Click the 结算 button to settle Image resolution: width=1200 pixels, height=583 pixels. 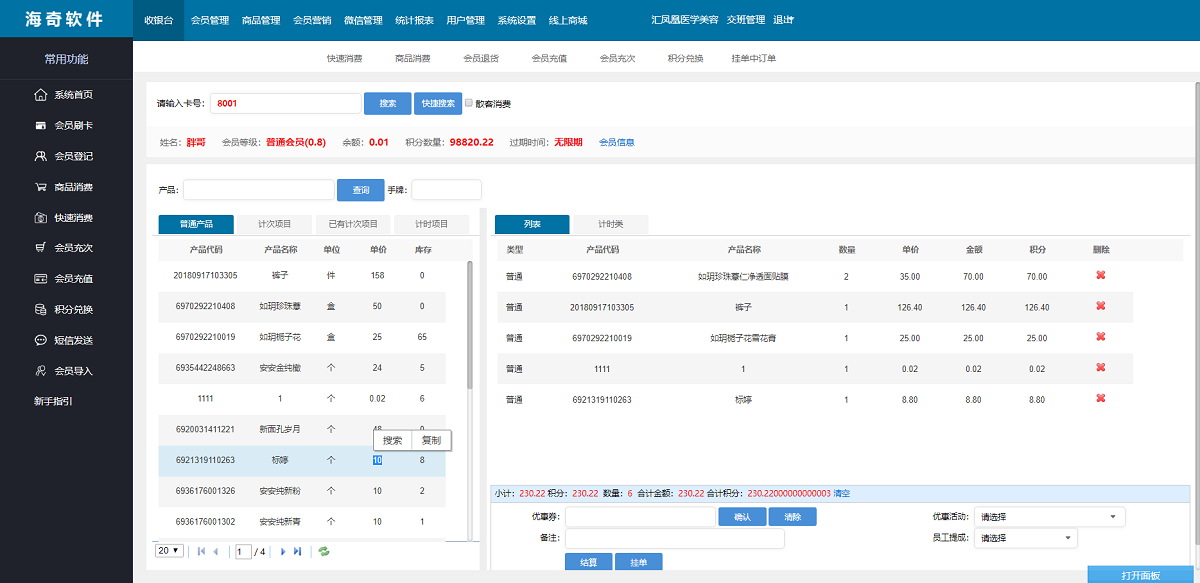(x=587, y=561)
